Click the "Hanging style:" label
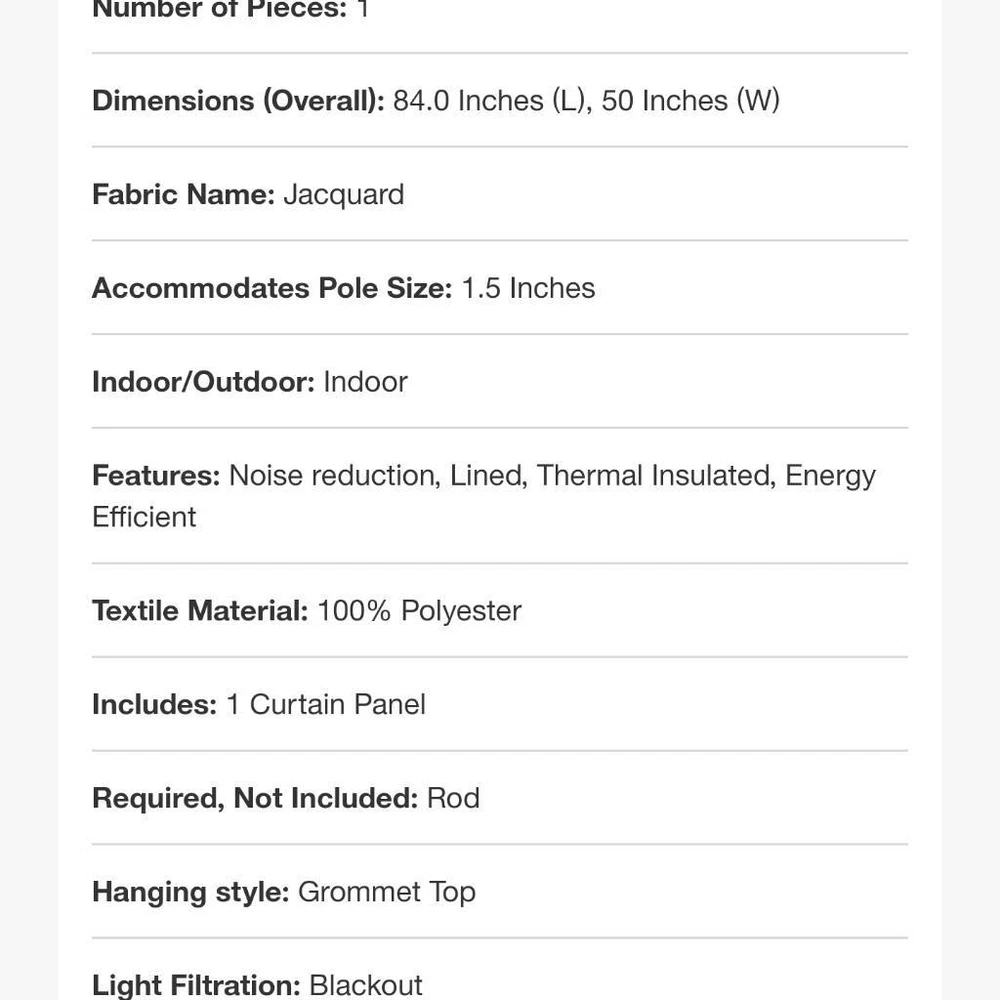Viewport: 1000px width, 1000px height. [x=190, y=892]
